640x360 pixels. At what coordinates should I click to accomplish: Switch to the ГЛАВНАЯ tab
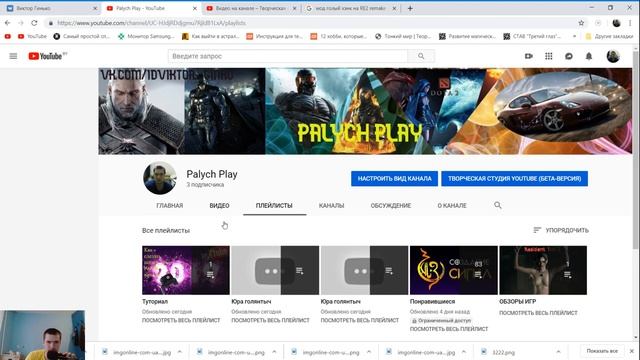[170, 205]
